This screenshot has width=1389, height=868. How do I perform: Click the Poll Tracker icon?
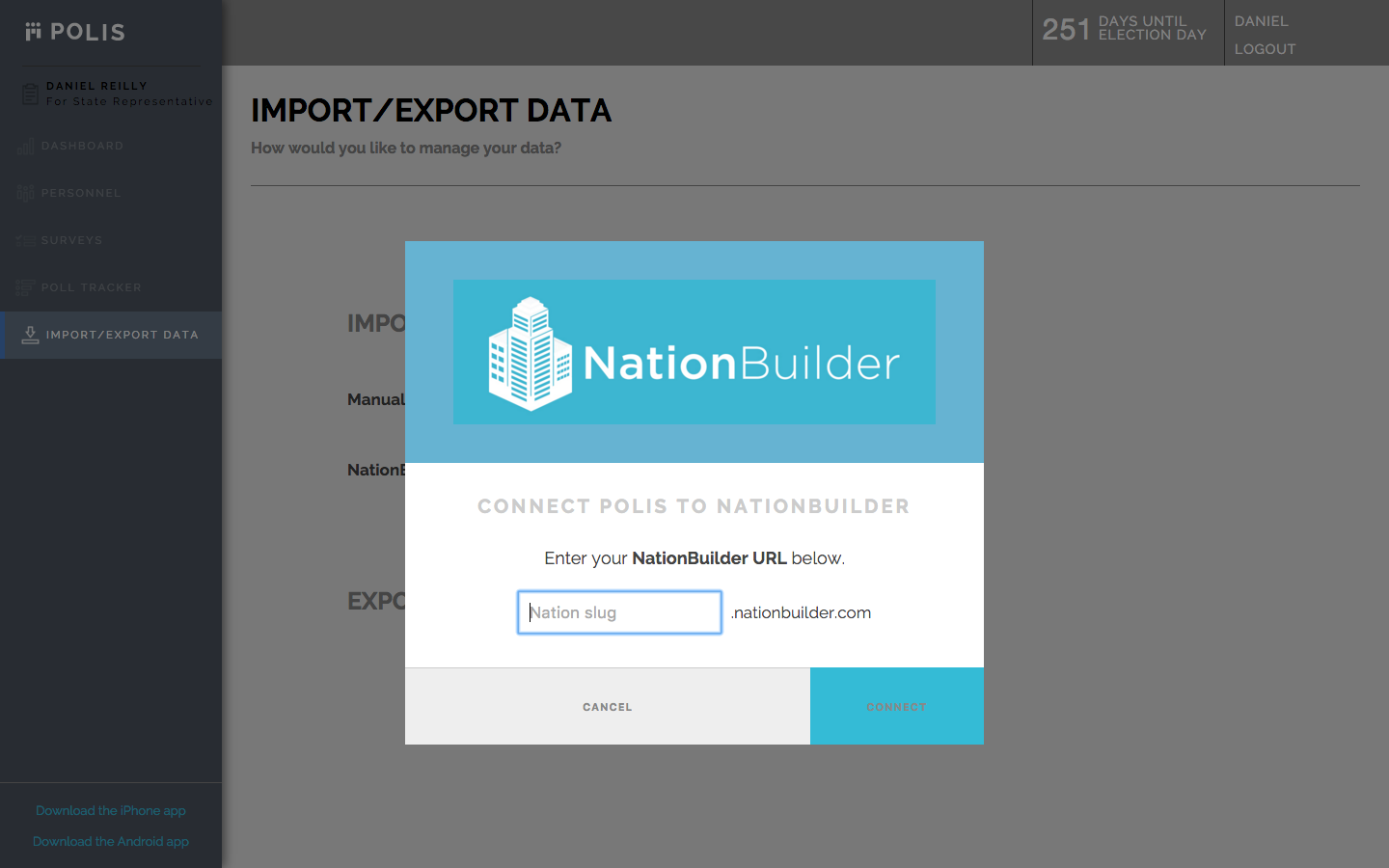pos(26,287)
